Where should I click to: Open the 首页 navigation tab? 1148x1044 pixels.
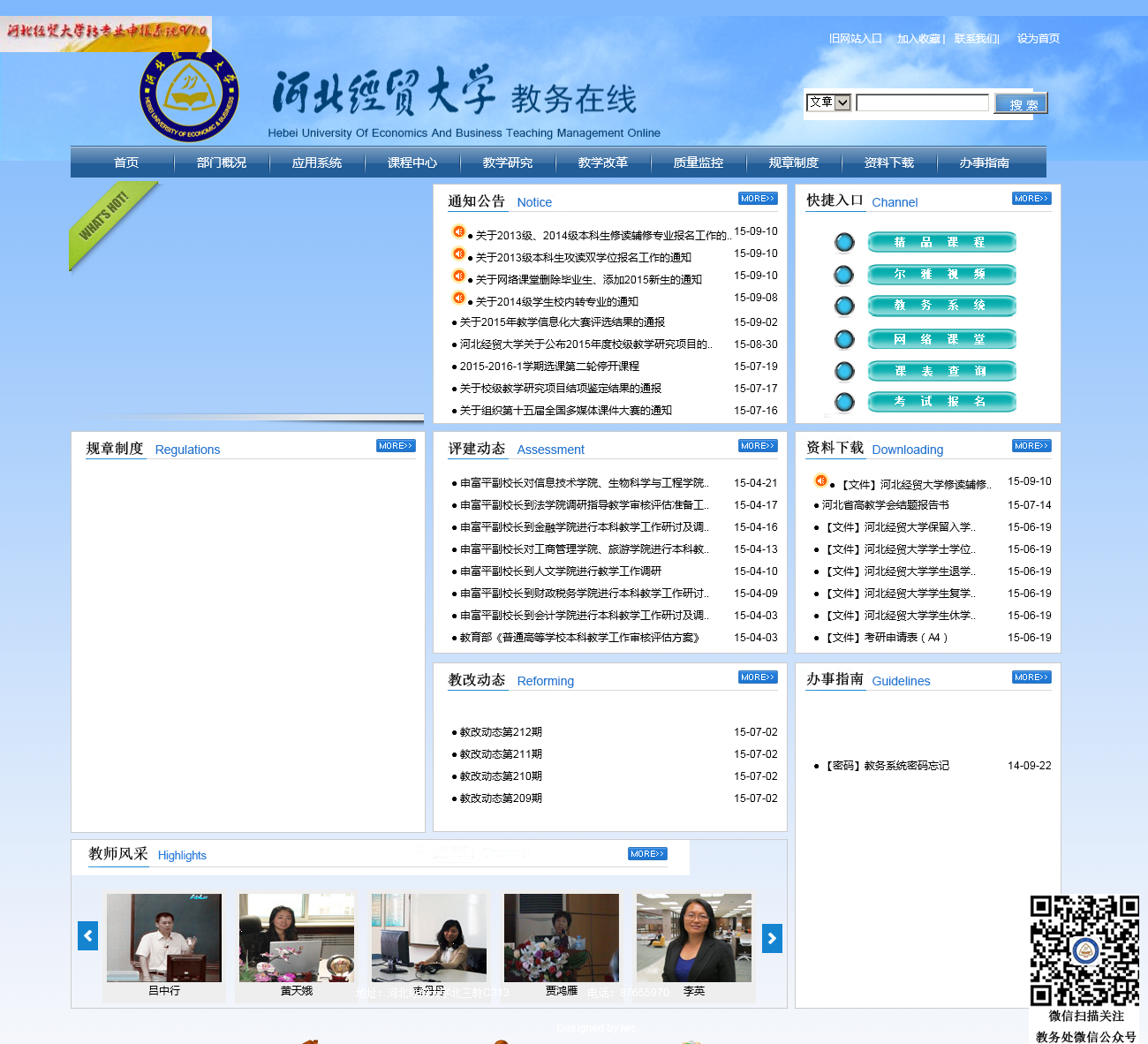click(126, 163)
